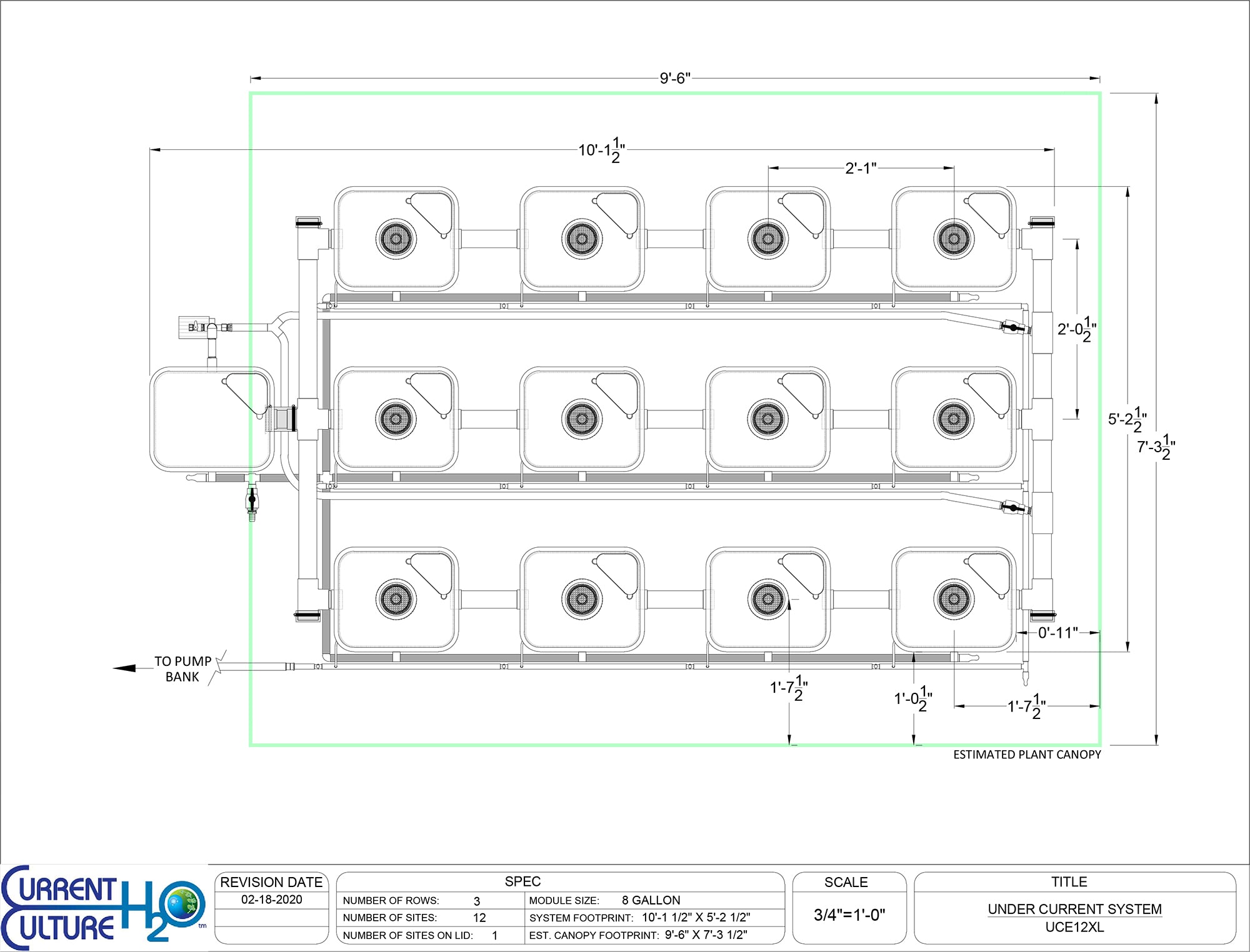
Task: Click the 5'-2 1/2" system depth dimension
Action: [x=1127, y=420]
